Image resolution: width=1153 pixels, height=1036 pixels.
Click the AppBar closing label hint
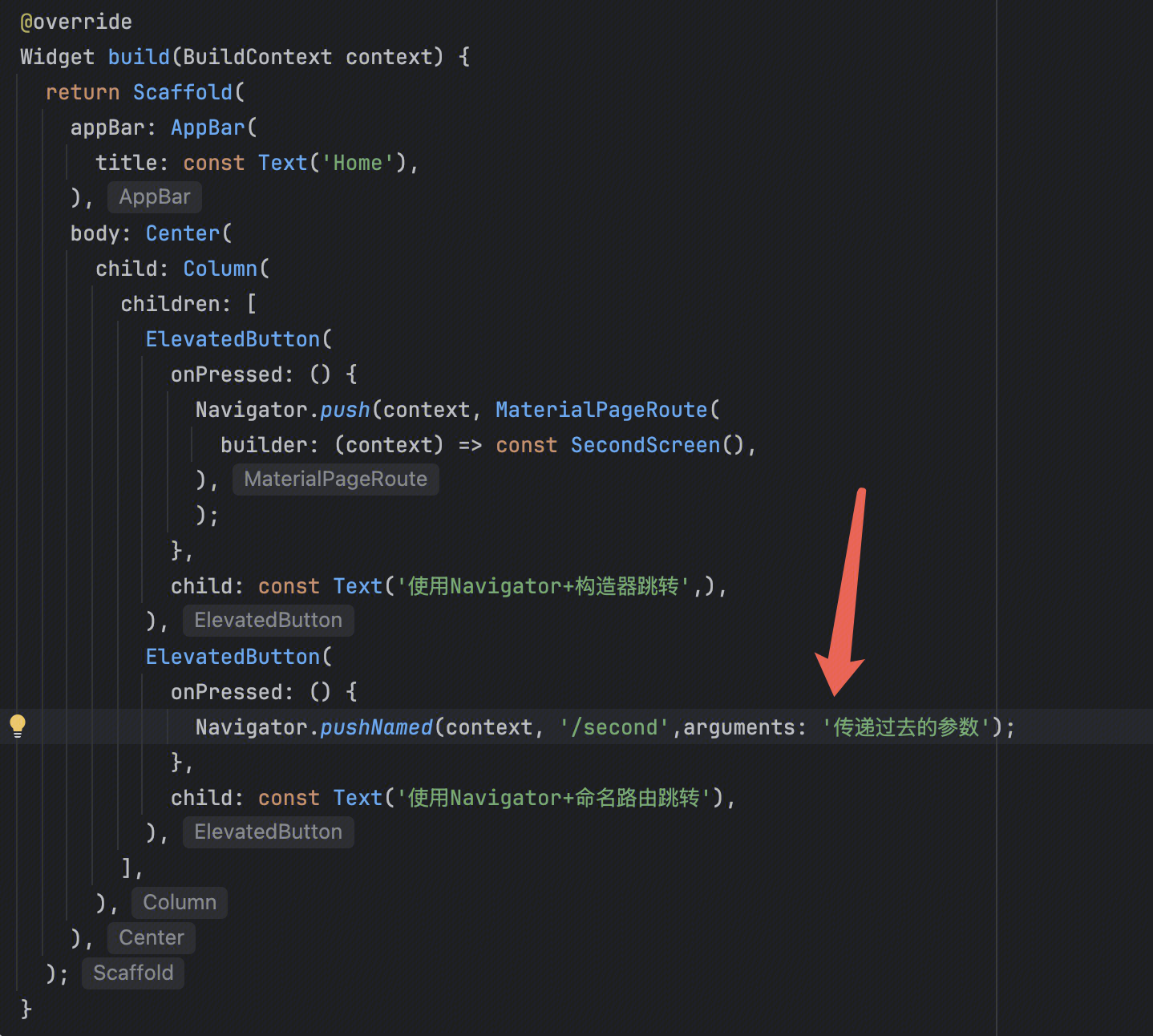click(155, 197)
